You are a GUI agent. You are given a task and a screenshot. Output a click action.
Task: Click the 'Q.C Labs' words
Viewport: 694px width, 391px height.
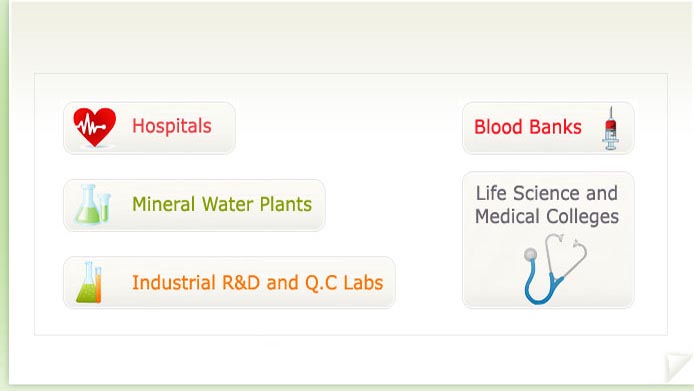[344, 283]
